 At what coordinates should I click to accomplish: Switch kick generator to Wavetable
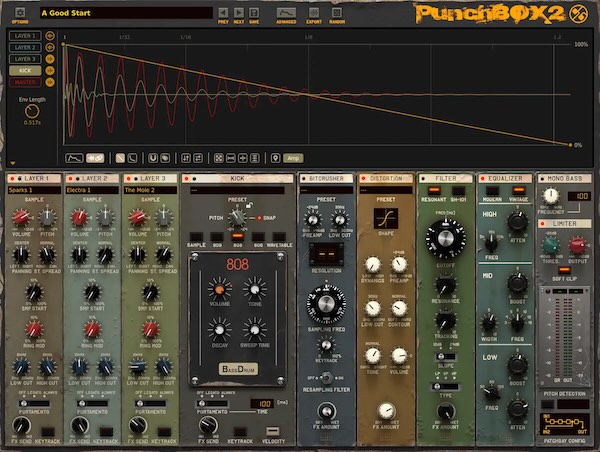tap(279, 237)
